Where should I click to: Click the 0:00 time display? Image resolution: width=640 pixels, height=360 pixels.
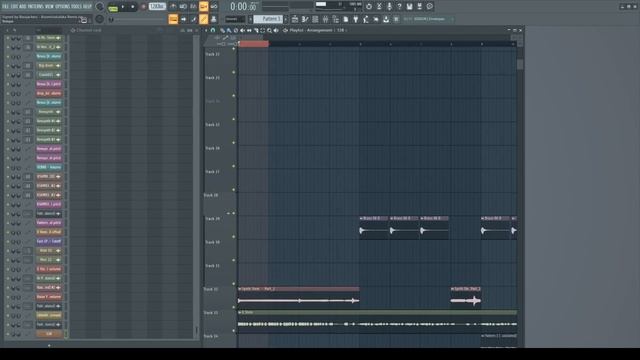tap(244, 7)
